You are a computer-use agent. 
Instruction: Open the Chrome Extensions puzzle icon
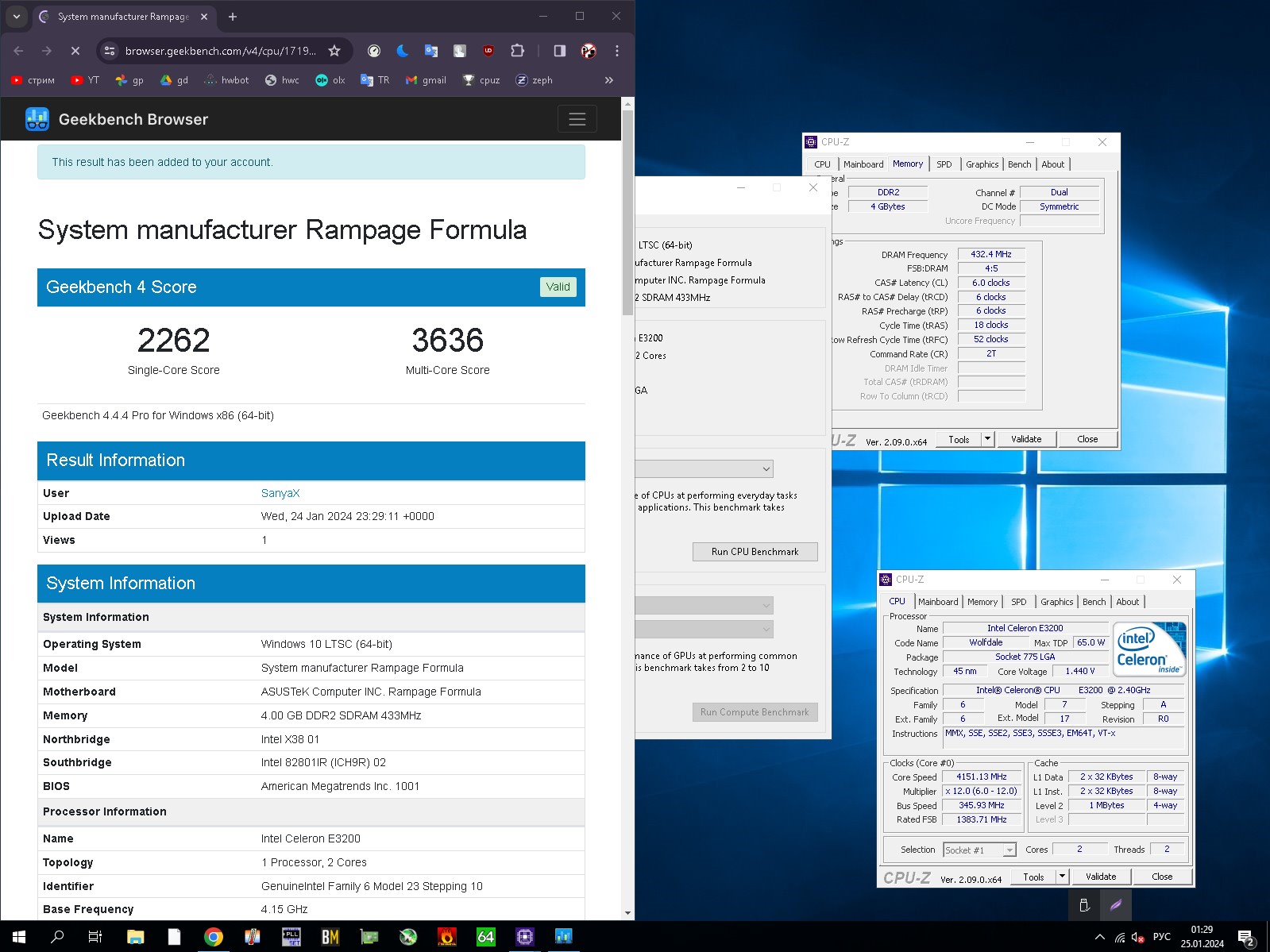pos(517,51)
